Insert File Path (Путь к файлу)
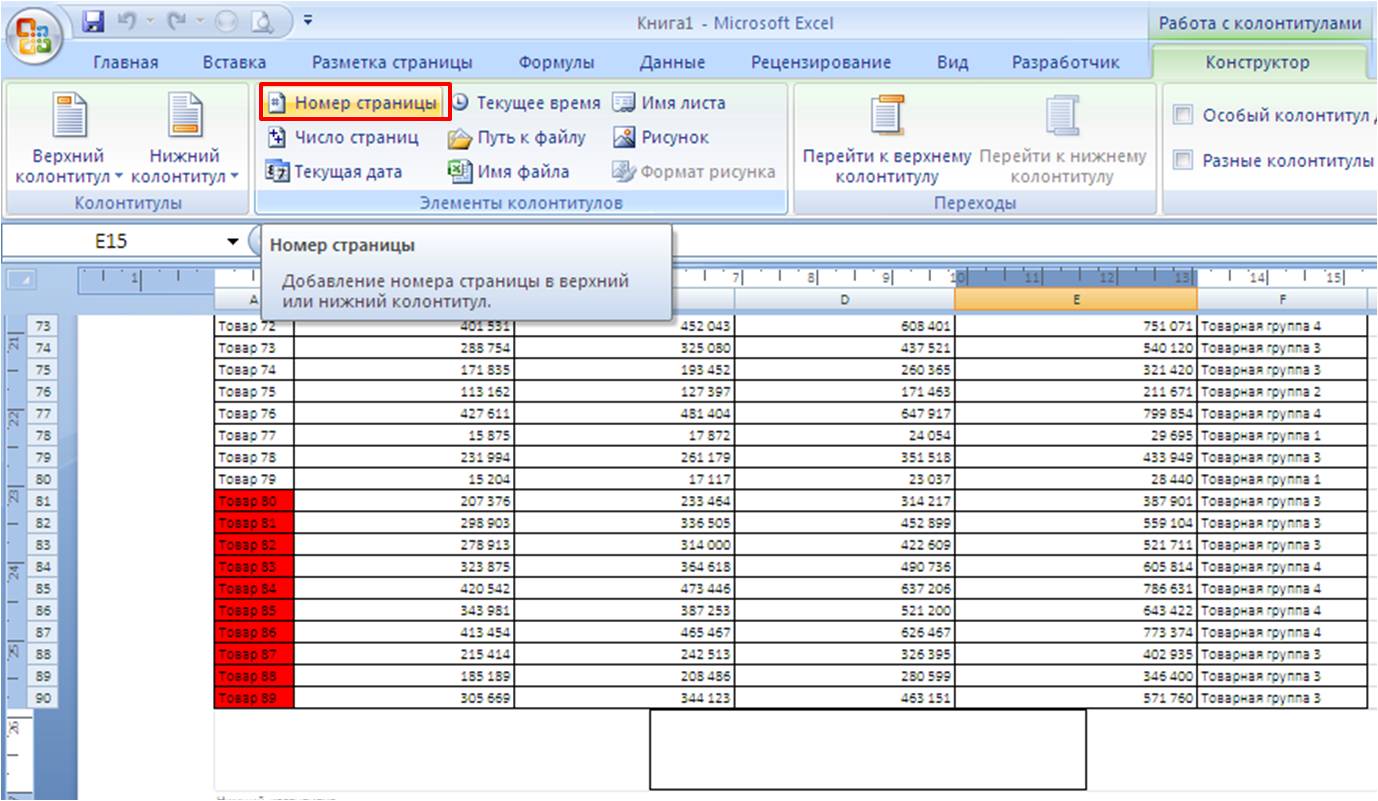Image resolution: width=1378 pixels, height=801 pixels. coord(518,138)
